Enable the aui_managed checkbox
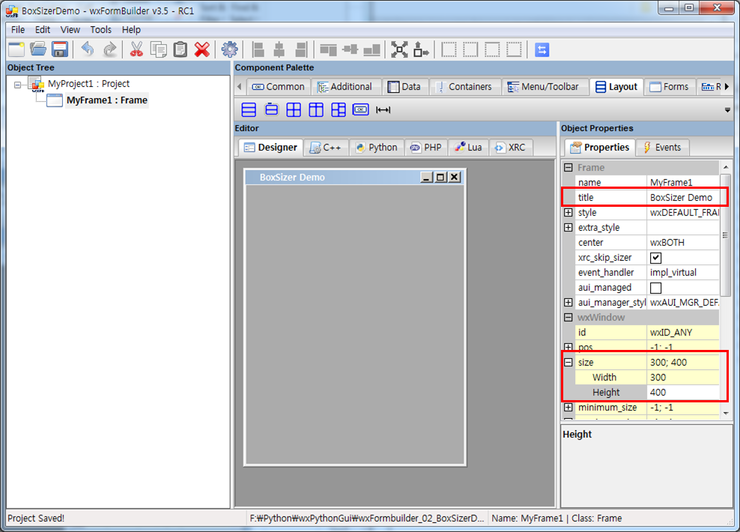 (x=656, y=287)
